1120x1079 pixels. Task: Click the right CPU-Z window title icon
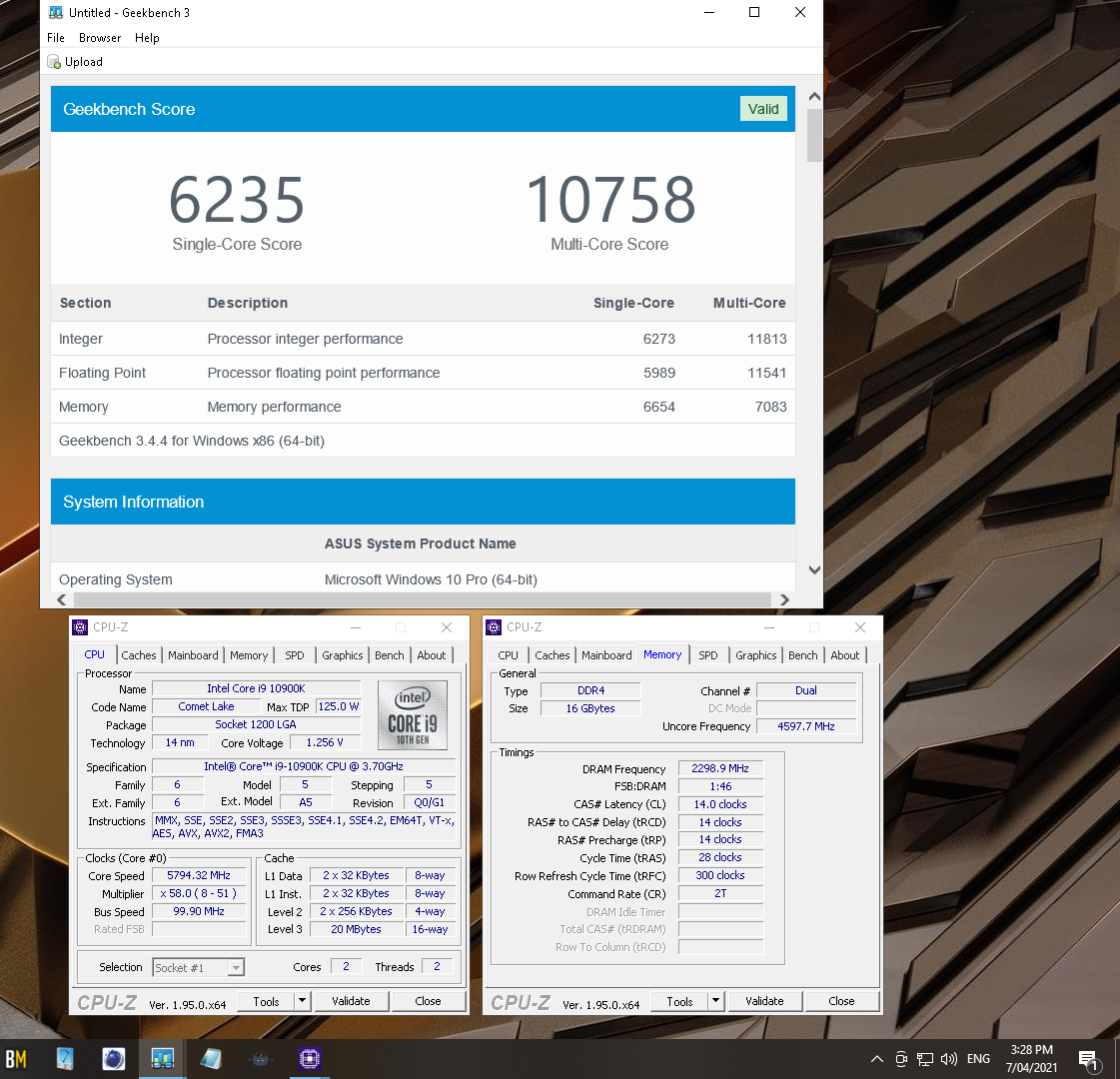pyautogui.click(x=494, y=627)
